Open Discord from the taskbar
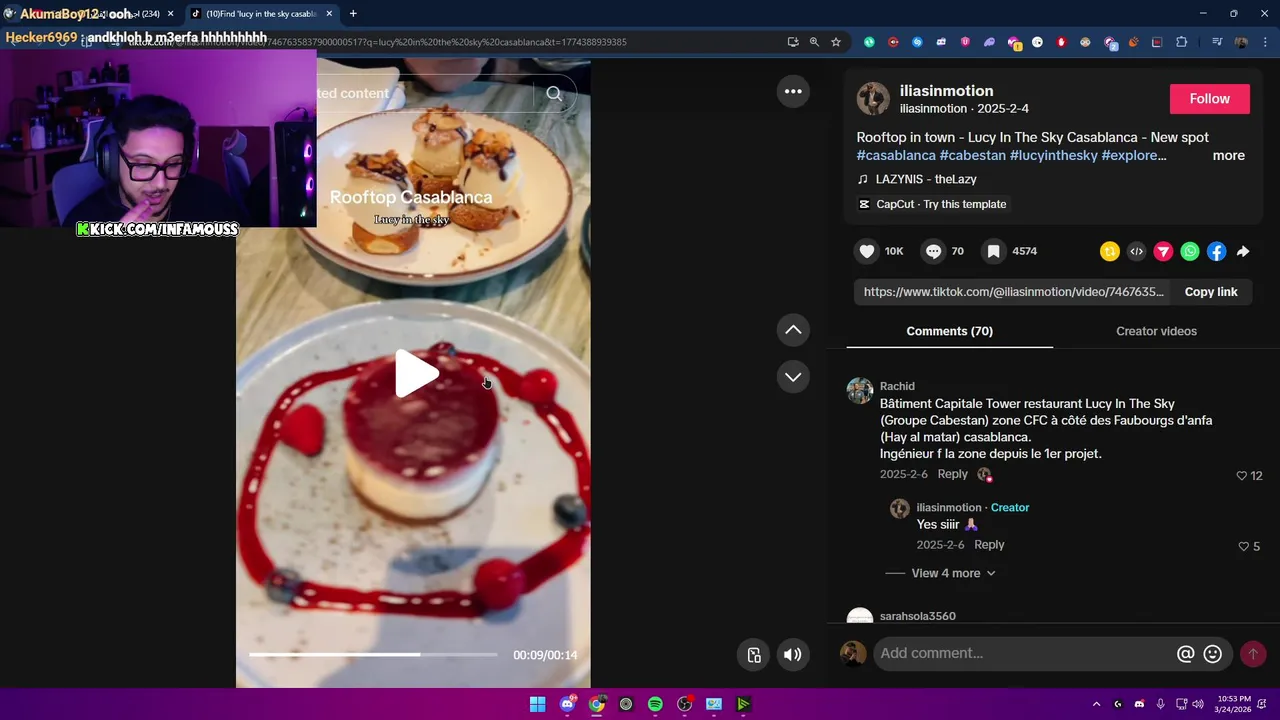Viewport: 1280px width, 720px height. pos(567,704)
